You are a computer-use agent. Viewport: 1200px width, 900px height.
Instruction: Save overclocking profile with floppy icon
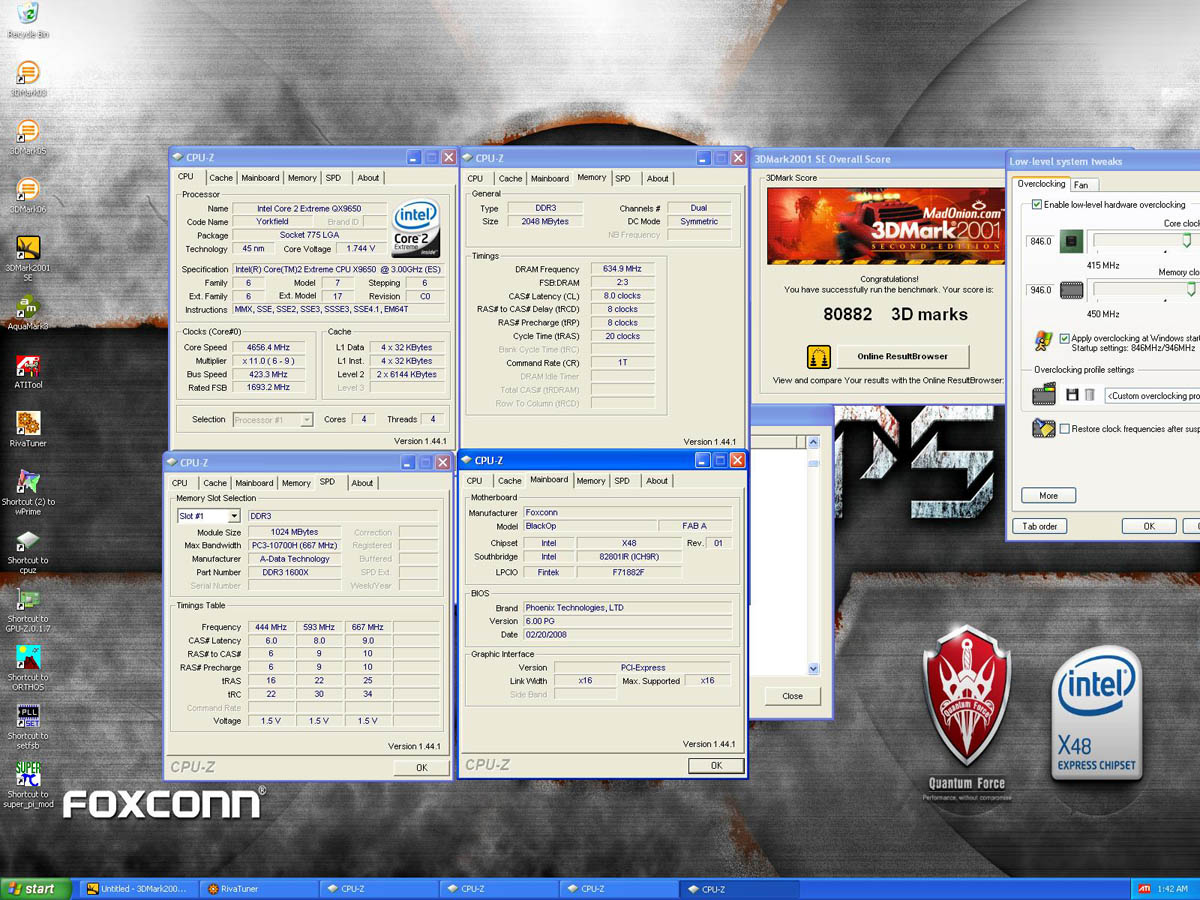1072,395
